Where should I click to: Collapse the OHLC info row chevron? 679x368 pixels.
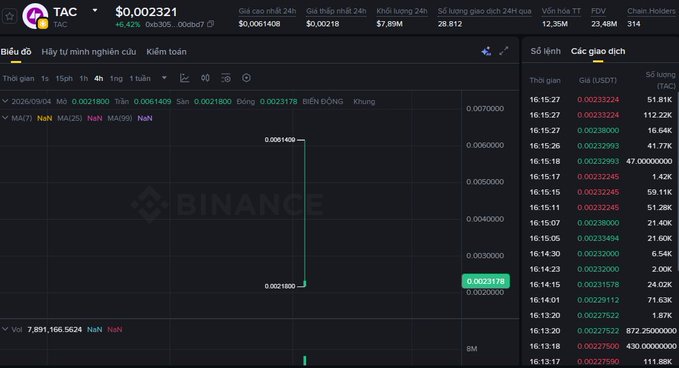pyautogui.click(x=5, y=101)
